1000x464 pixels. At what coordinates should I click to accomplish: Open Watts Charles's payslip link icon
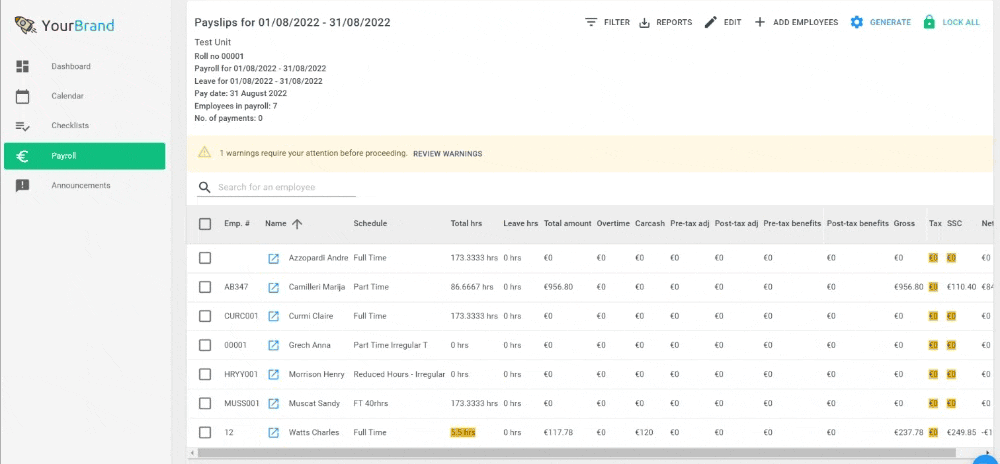[273, 433]
